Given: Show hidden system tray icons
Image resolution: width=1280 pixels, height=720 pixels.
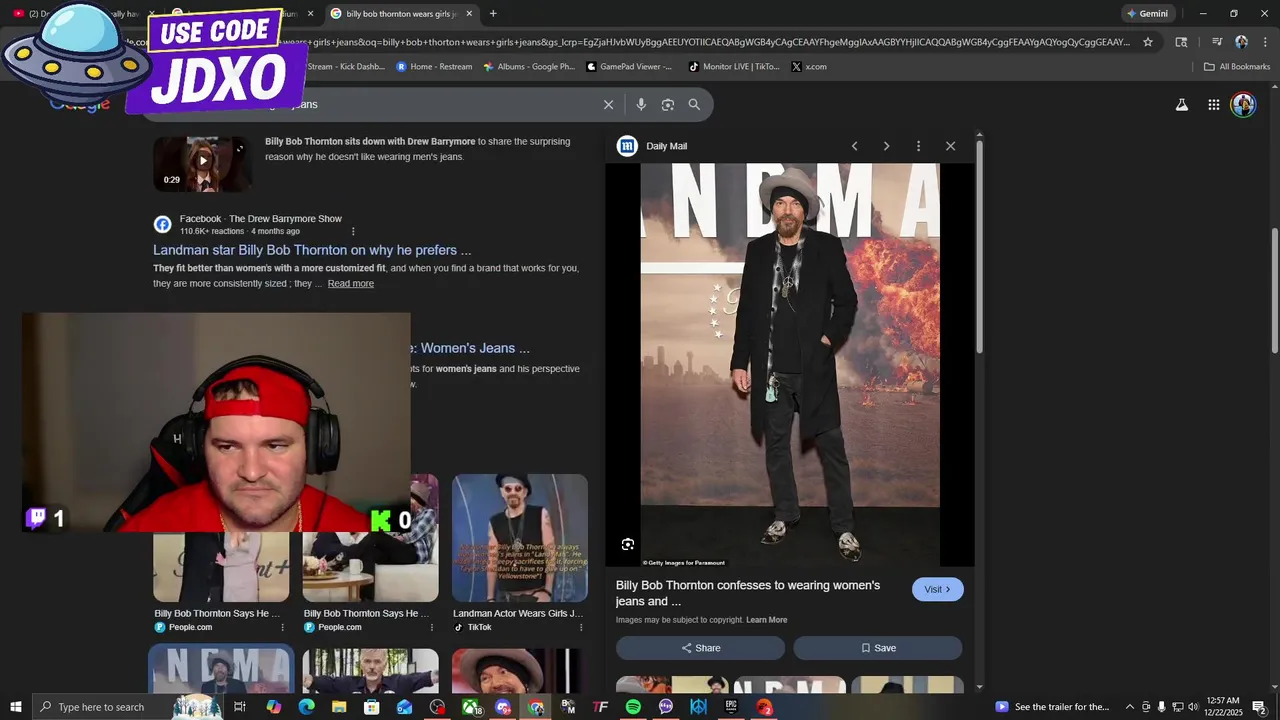Looking at the screenshot, I should tap(1130, 707).
